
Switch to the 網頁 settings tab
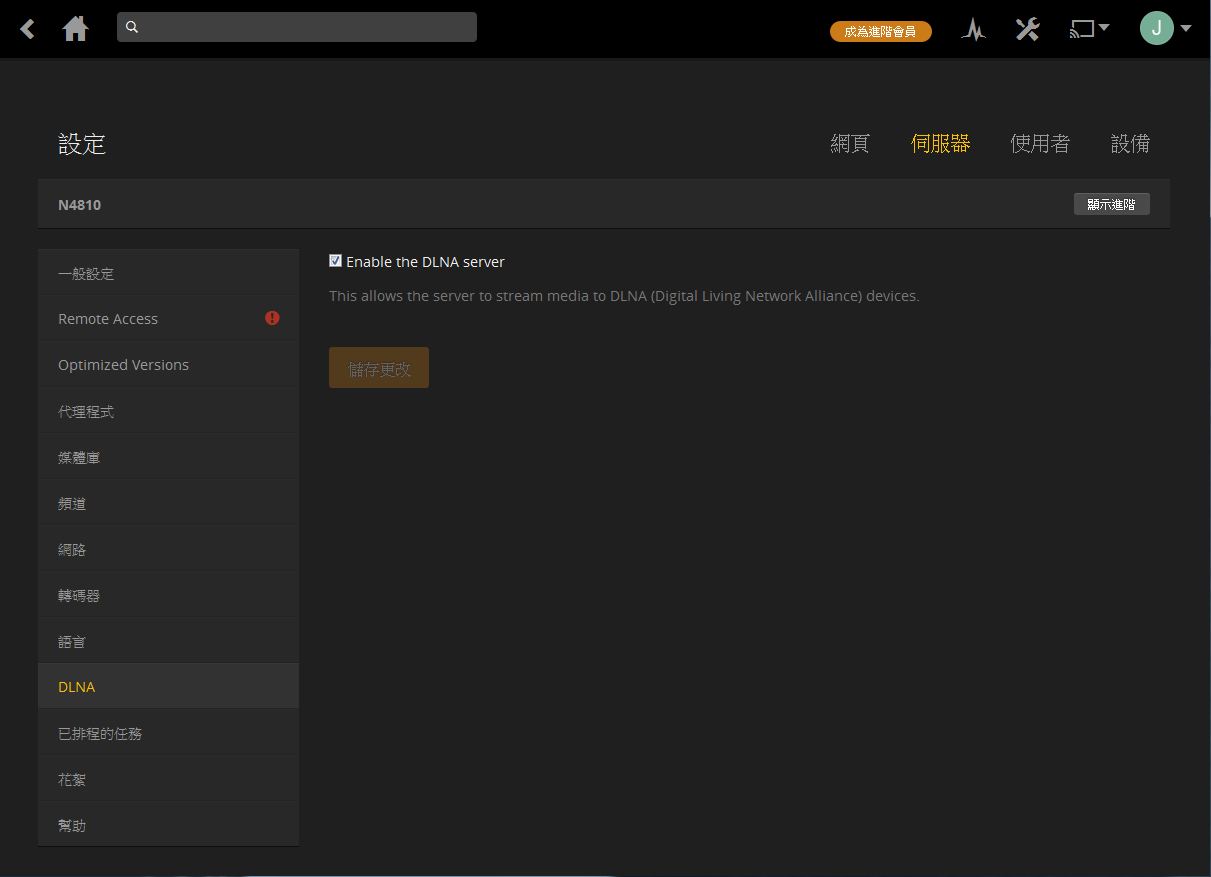click(x=850, y=144)
